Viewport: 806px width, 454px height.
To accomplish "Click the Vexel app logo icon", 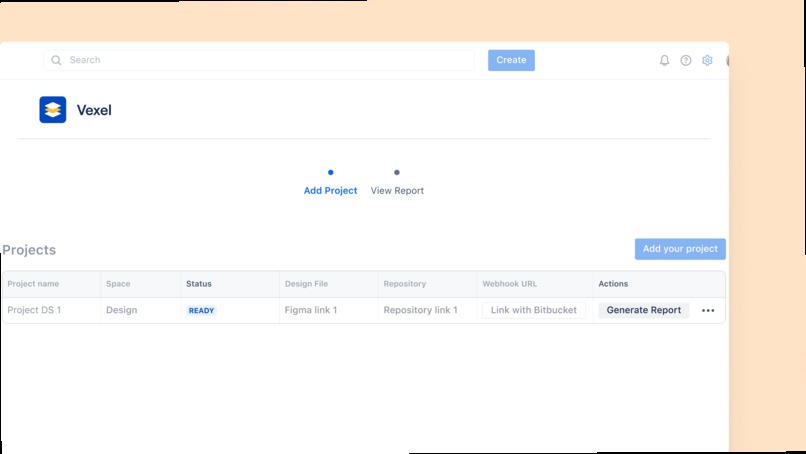I will [53, 110].
